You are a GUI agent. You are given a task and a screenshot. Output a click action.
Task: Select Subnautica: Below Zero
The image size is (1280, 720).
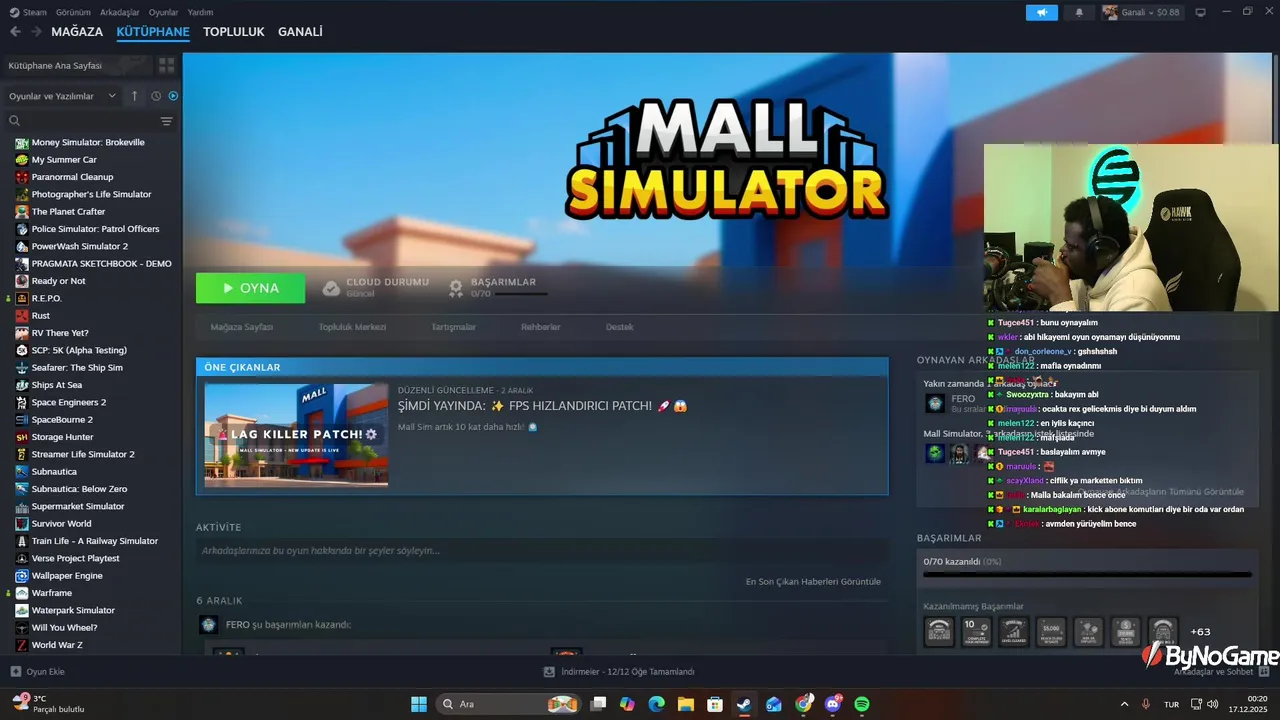point(79,489)
